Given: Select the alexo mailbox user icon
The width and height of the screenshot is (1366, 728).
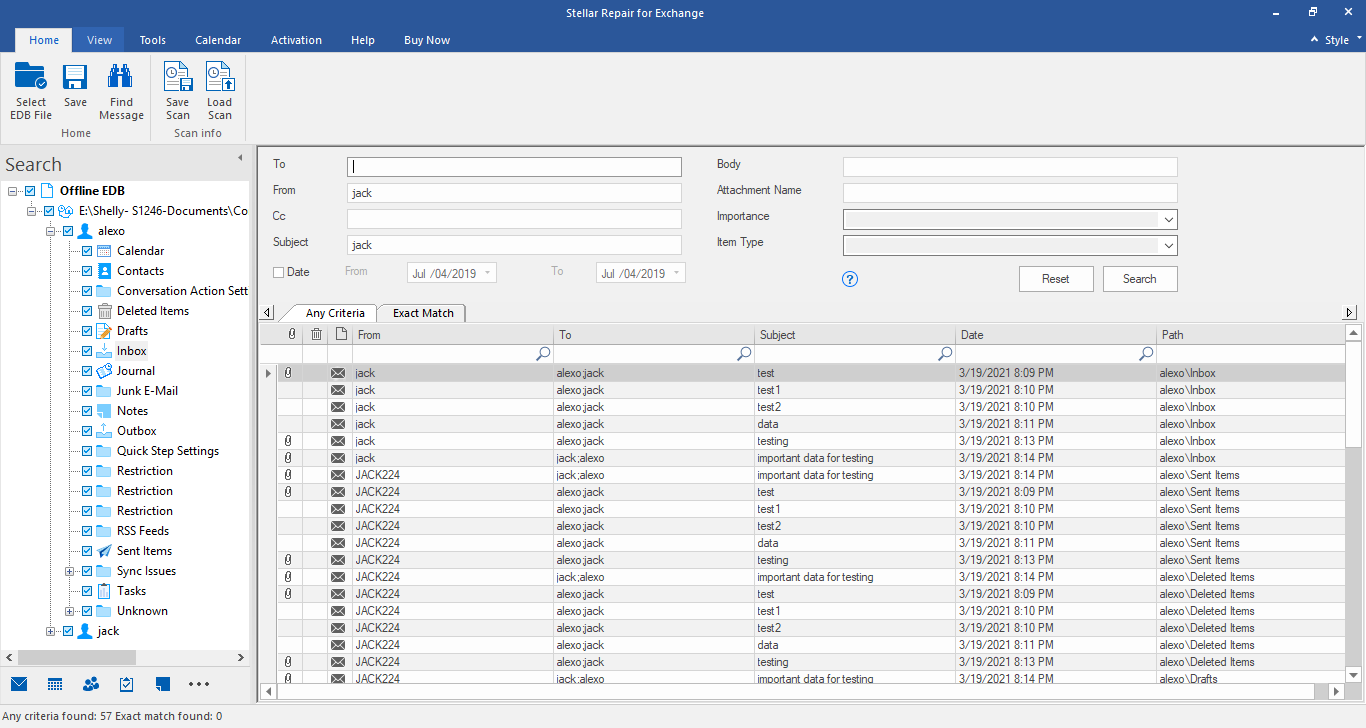Looking at the screenshot, I should (x=85, y=231).
